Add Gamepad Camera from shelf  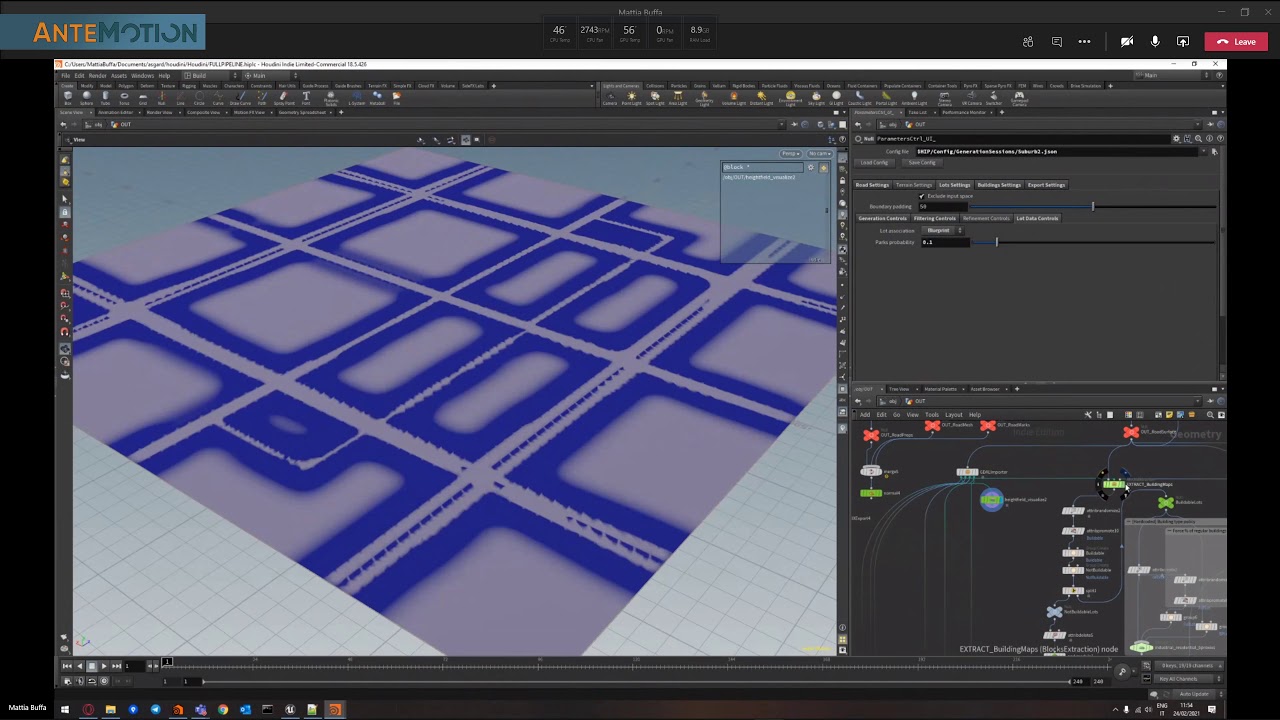[1019, 99]
